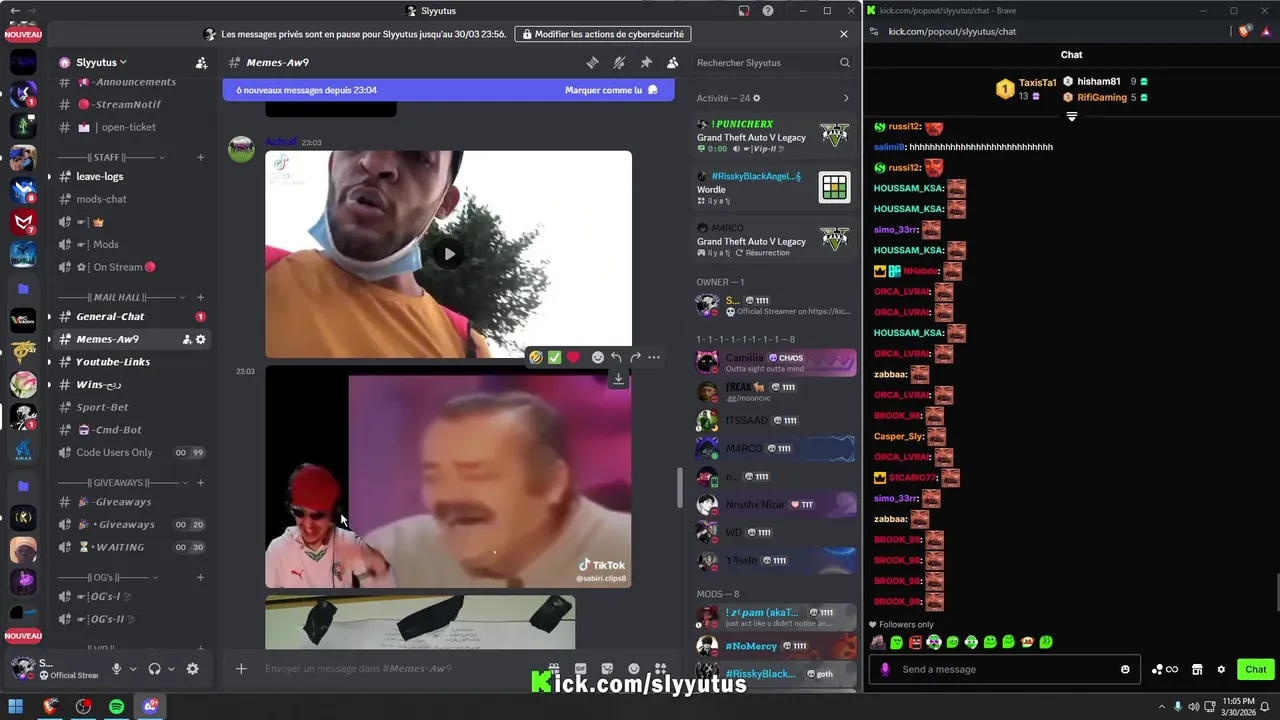Create channel plus in GIVEAWAYS category
Screen dimensions: 1280x720
click(x=200, y=482)
